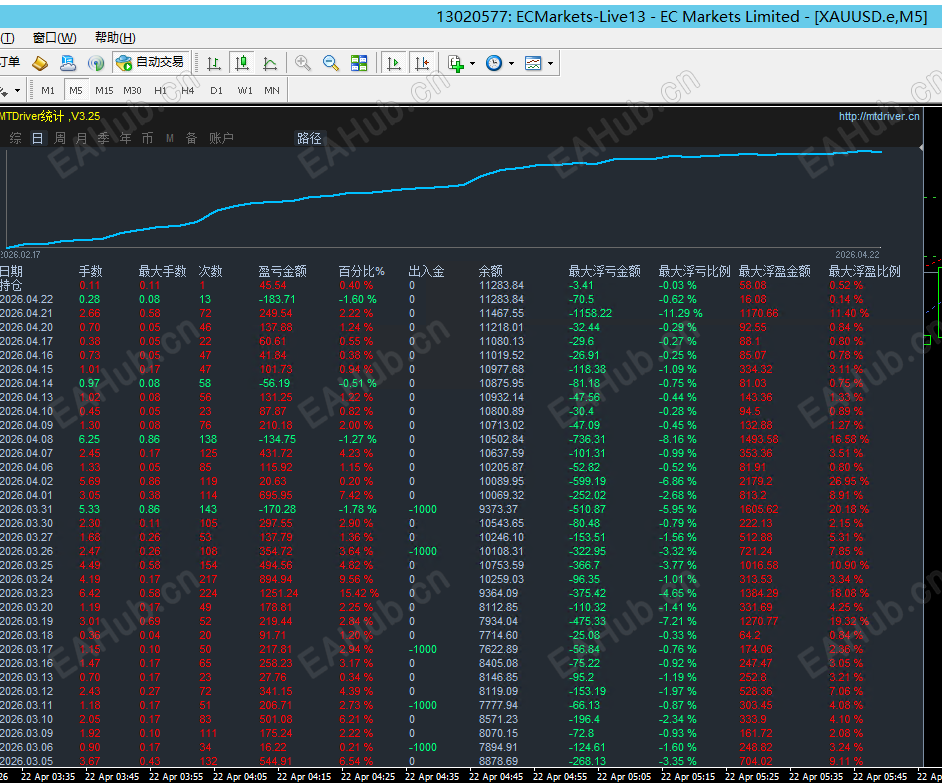Expand the periods clock dropdown
942x783 pixels.
(511, 63)
